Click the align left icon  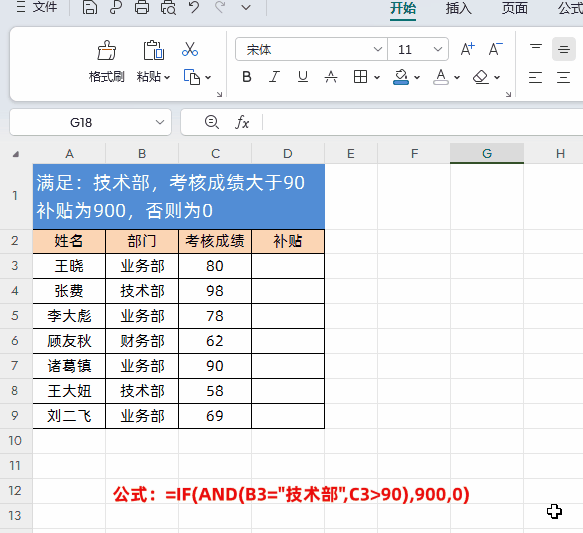[535, 77]
